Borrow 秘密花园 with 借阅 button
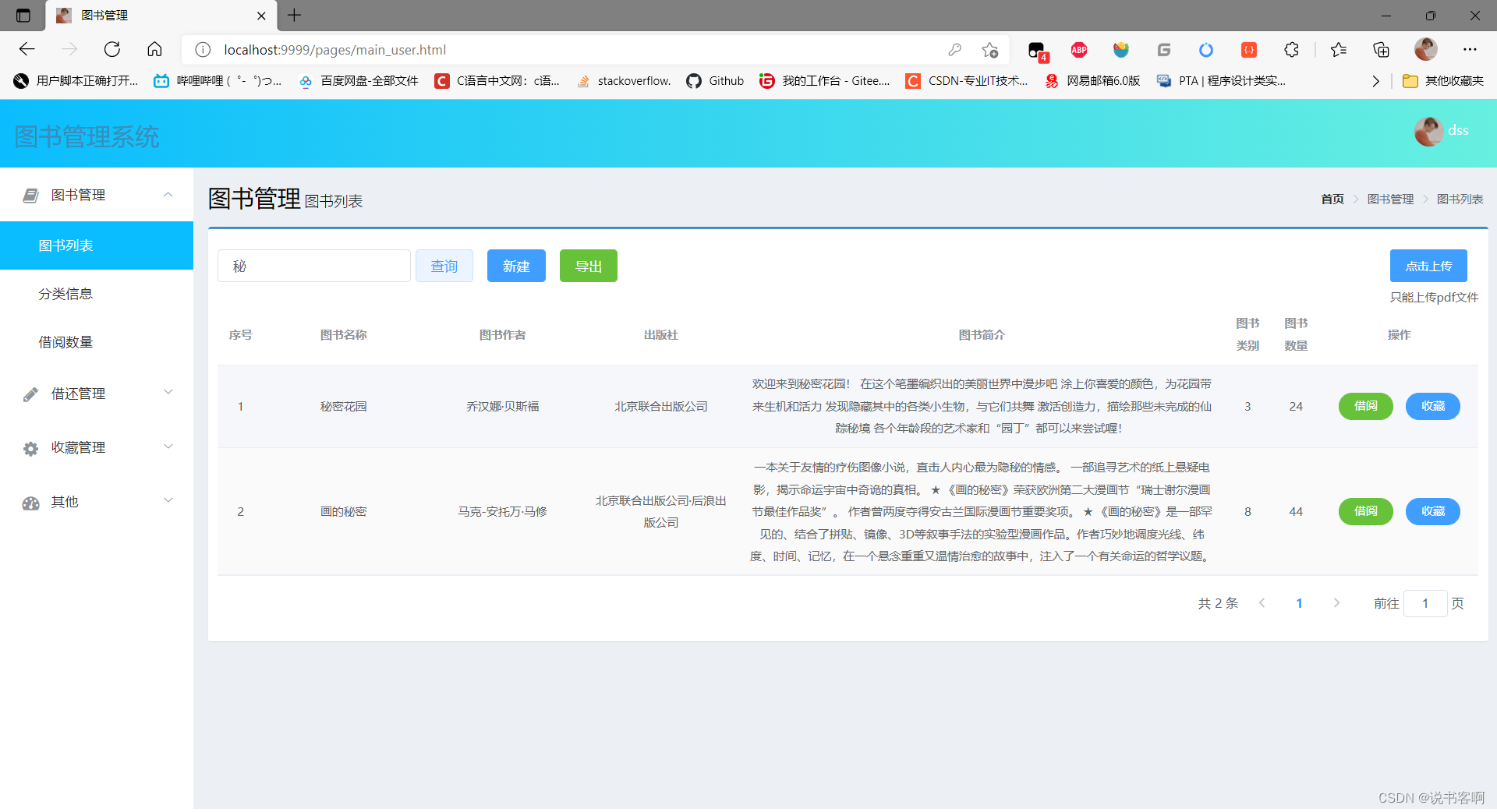1497x812 pixels. click(1366, 406)
